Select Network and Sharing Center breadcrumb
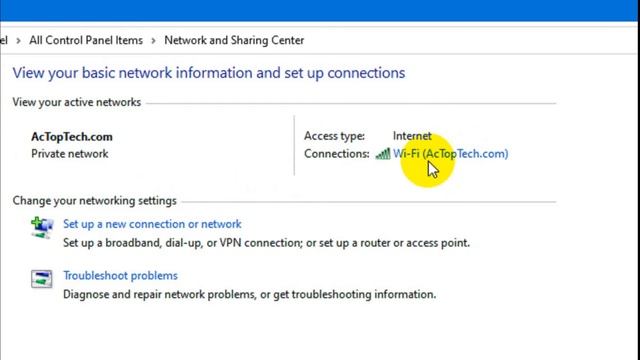 234,40
